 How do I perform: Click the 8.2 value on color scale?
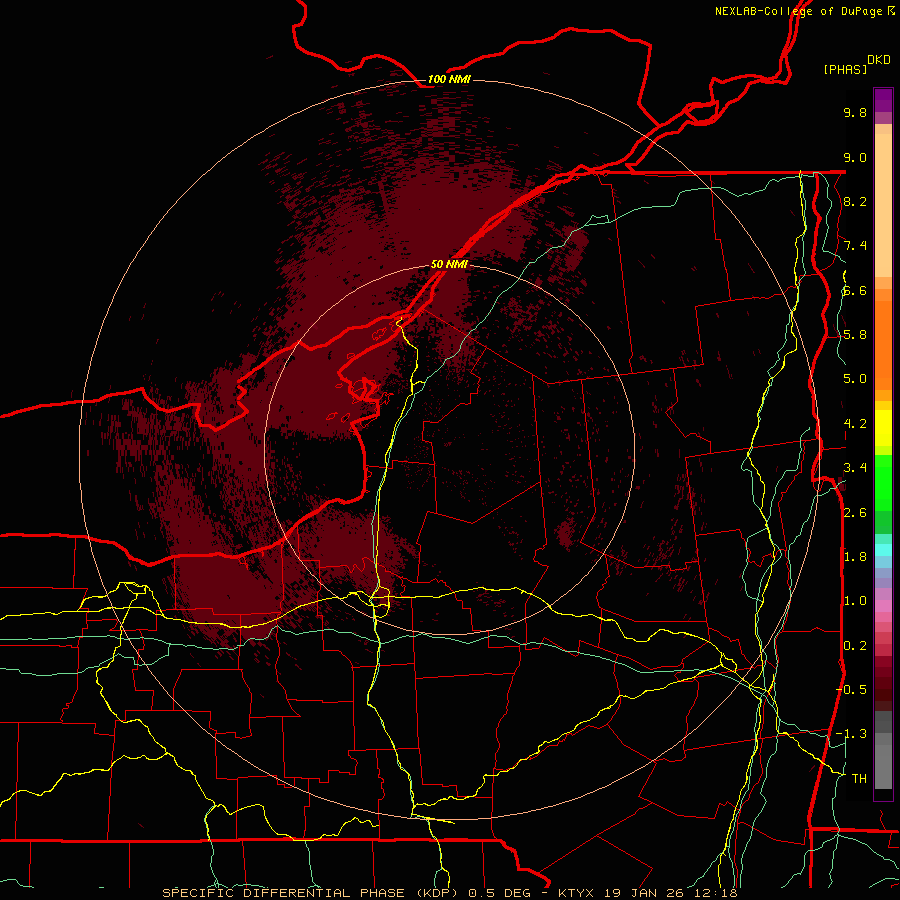[855, 201]
